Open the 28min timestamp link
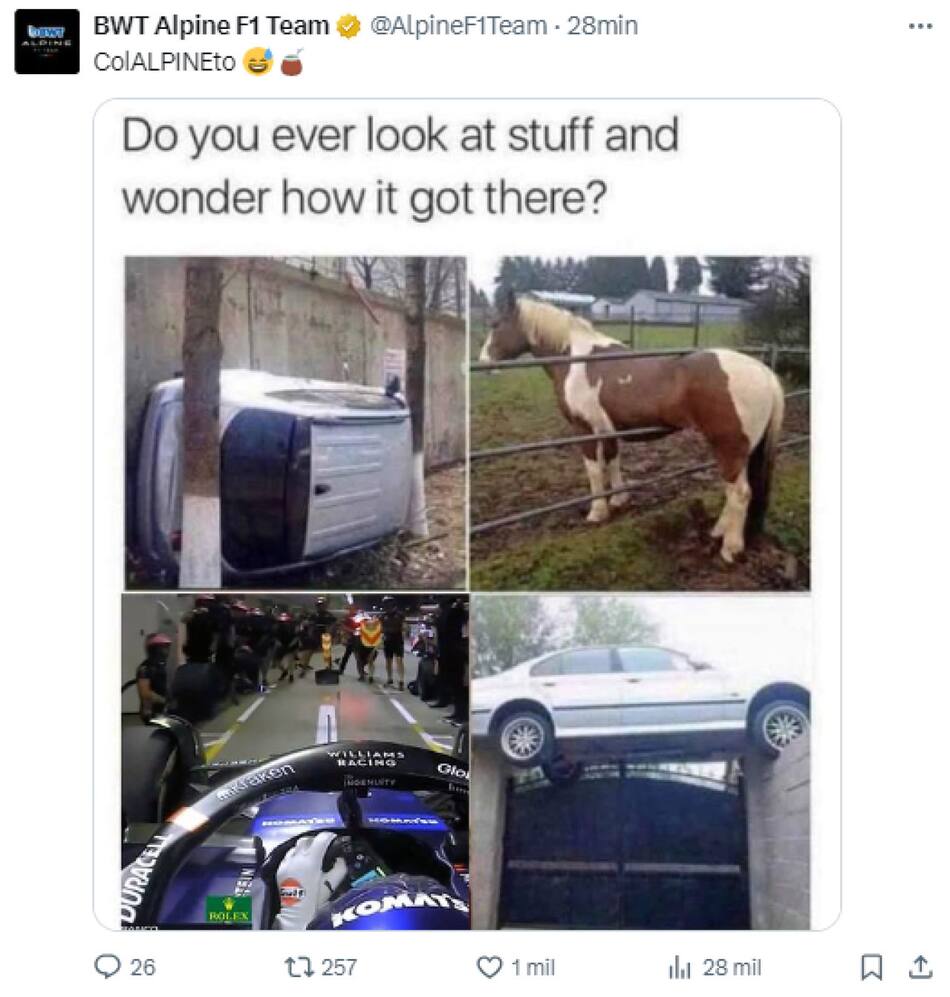 602,26
